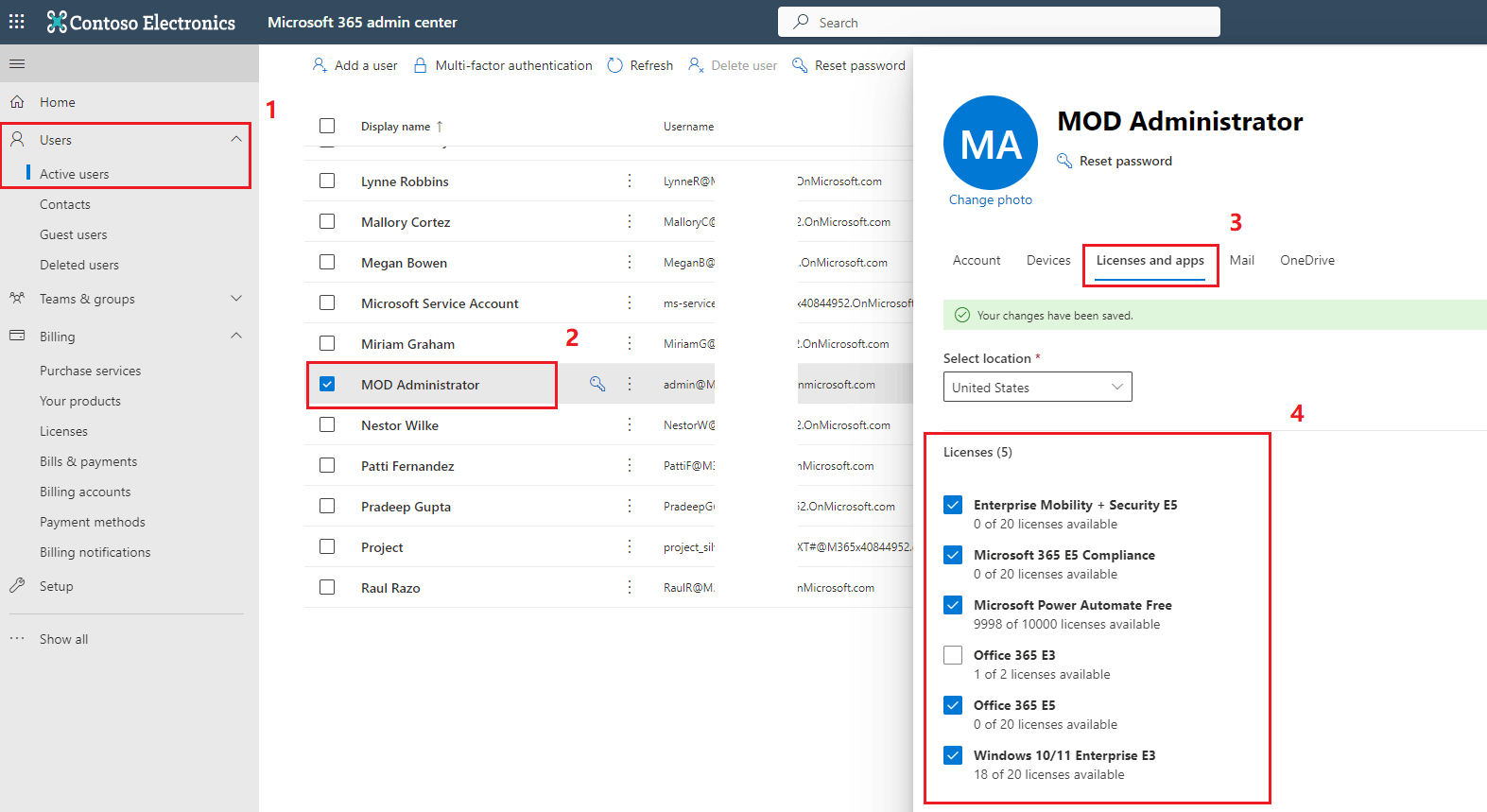
Task: Open more actions for Megan Bowen
Action: [x=630, y=262]
